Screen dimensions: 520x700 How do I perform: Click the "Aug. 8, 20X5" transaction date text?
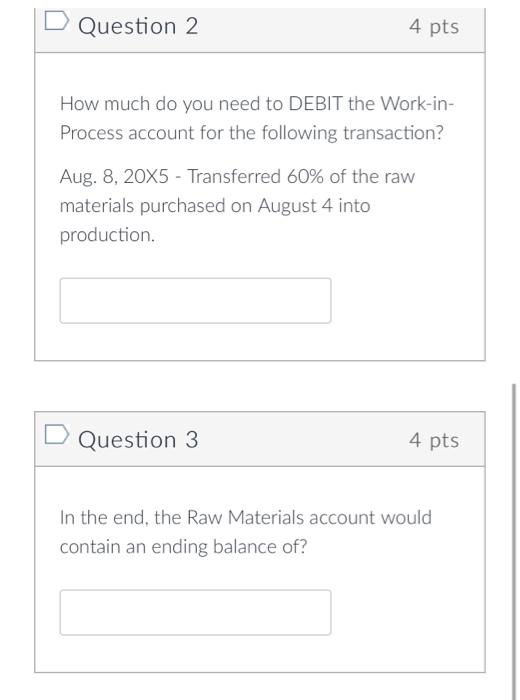[x=114, y=177]
